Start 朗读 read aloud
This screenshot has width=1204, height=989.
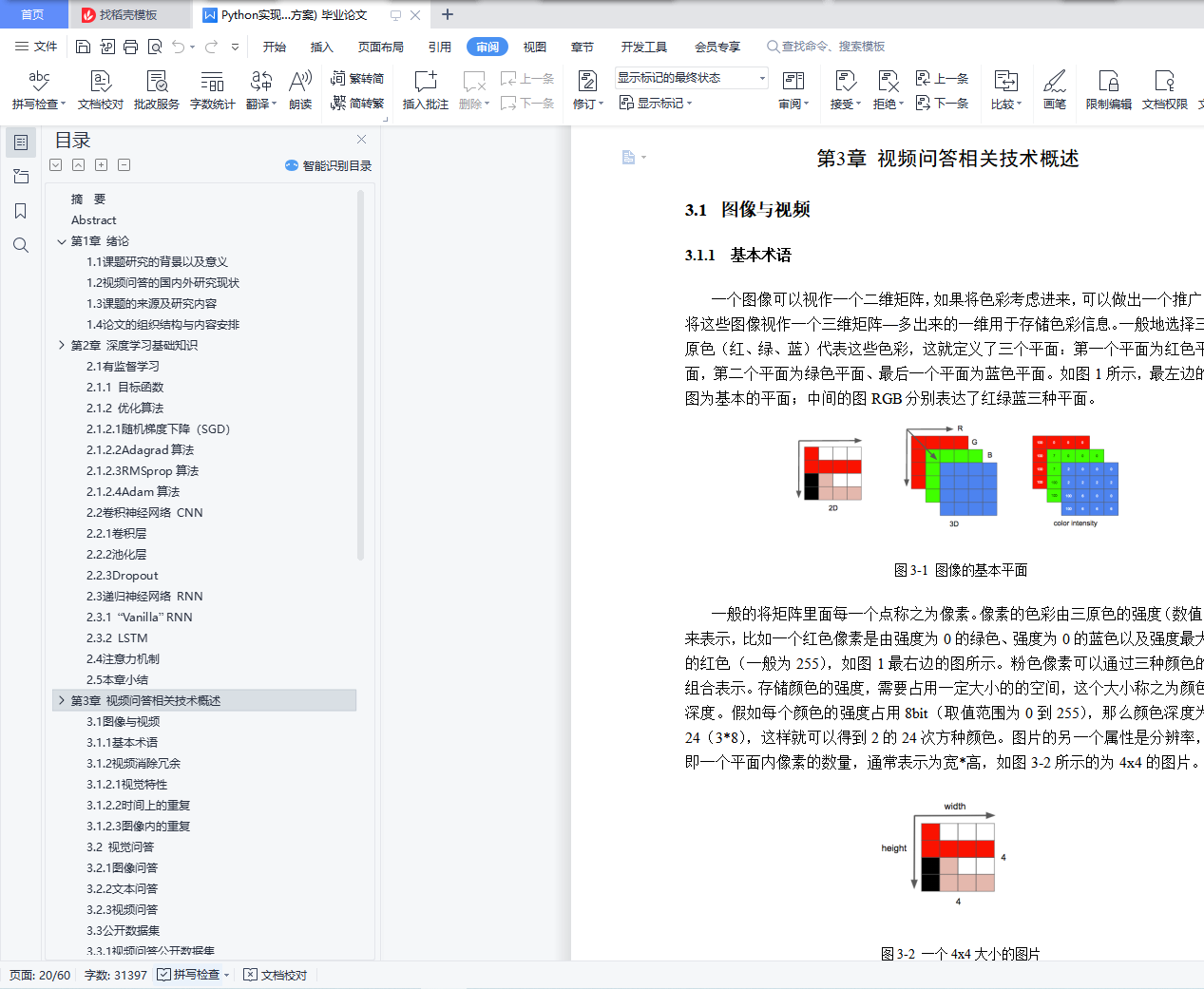pyautogui.click(x=300, y=90)
